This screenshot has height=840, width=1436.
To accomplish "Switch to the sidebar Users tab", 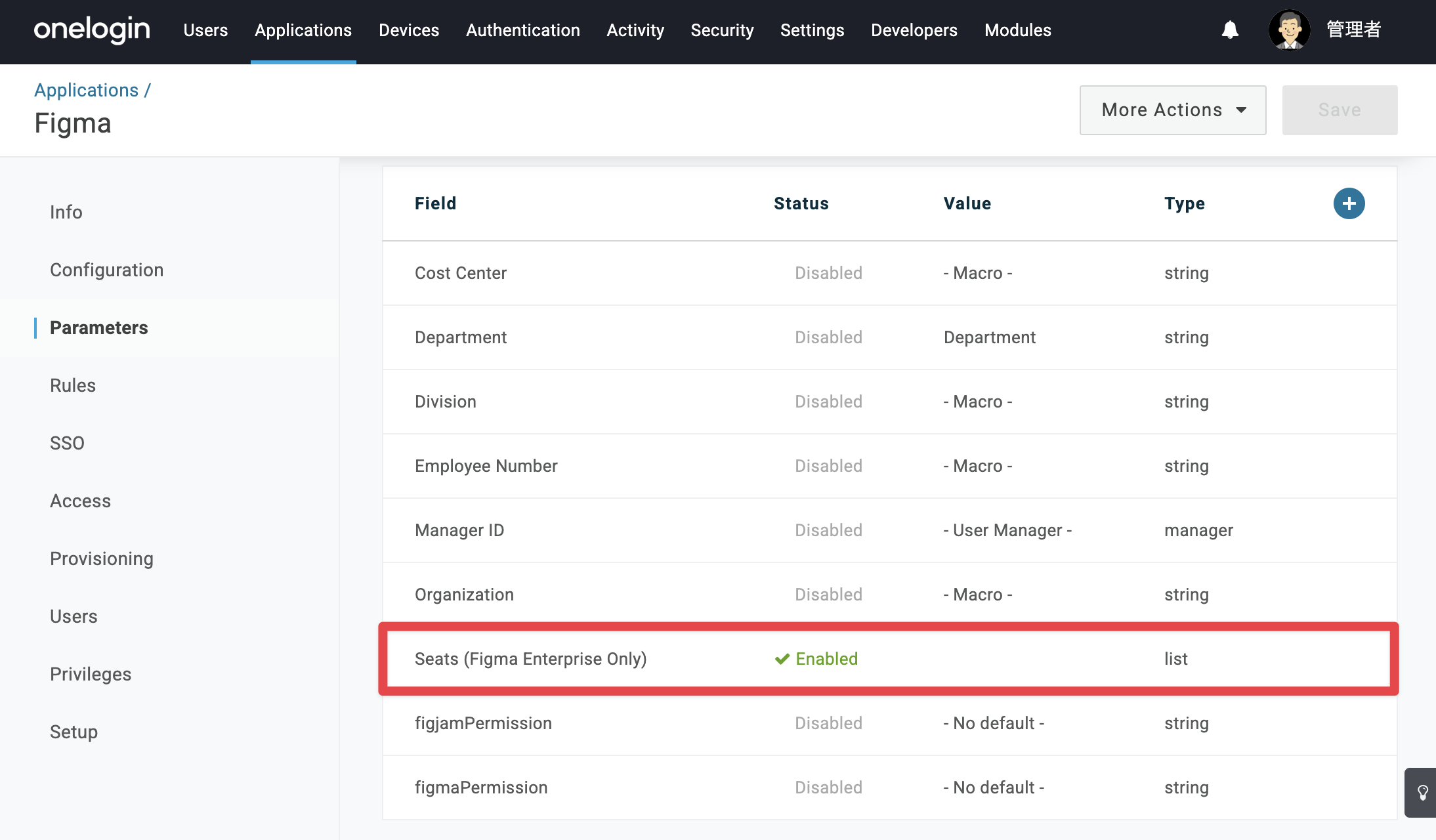I will point(74,616).
